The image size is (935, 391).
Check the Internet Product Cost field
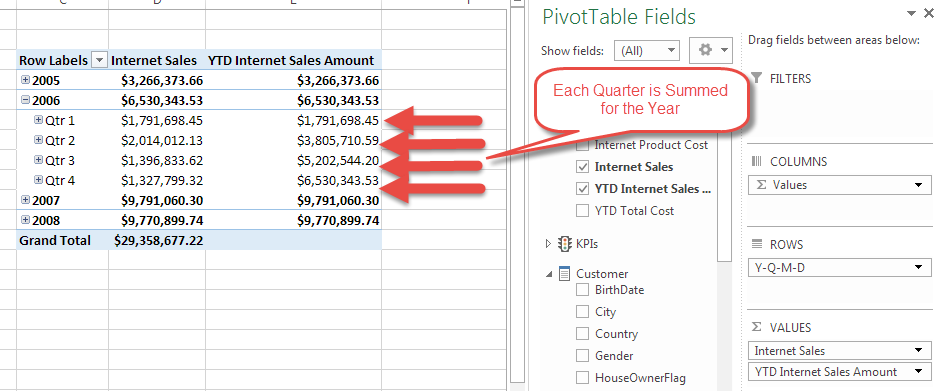[x=583, y=145]
